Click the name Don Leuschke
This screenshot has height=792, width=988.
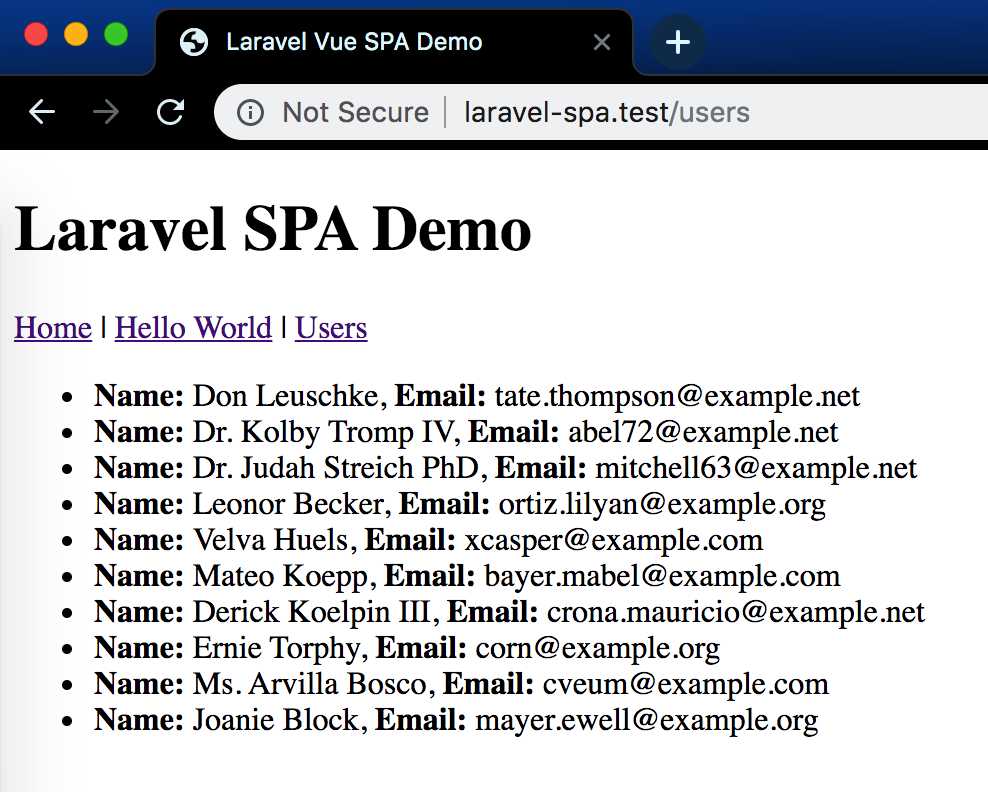[x=285, y=396]
